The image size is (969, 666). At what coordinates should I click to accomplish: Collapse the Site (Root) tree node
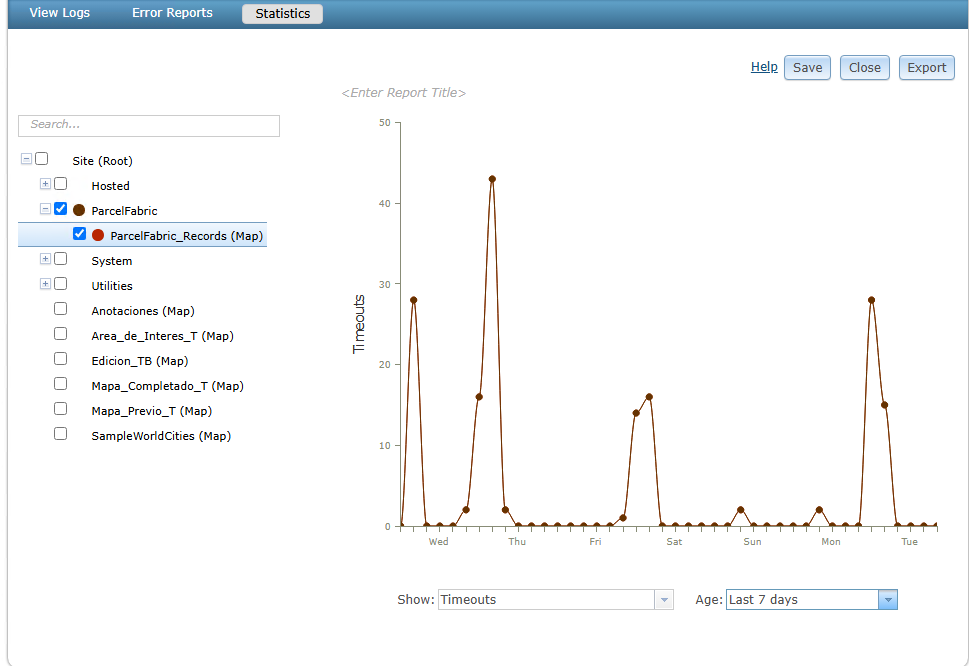tap(26, 158)
